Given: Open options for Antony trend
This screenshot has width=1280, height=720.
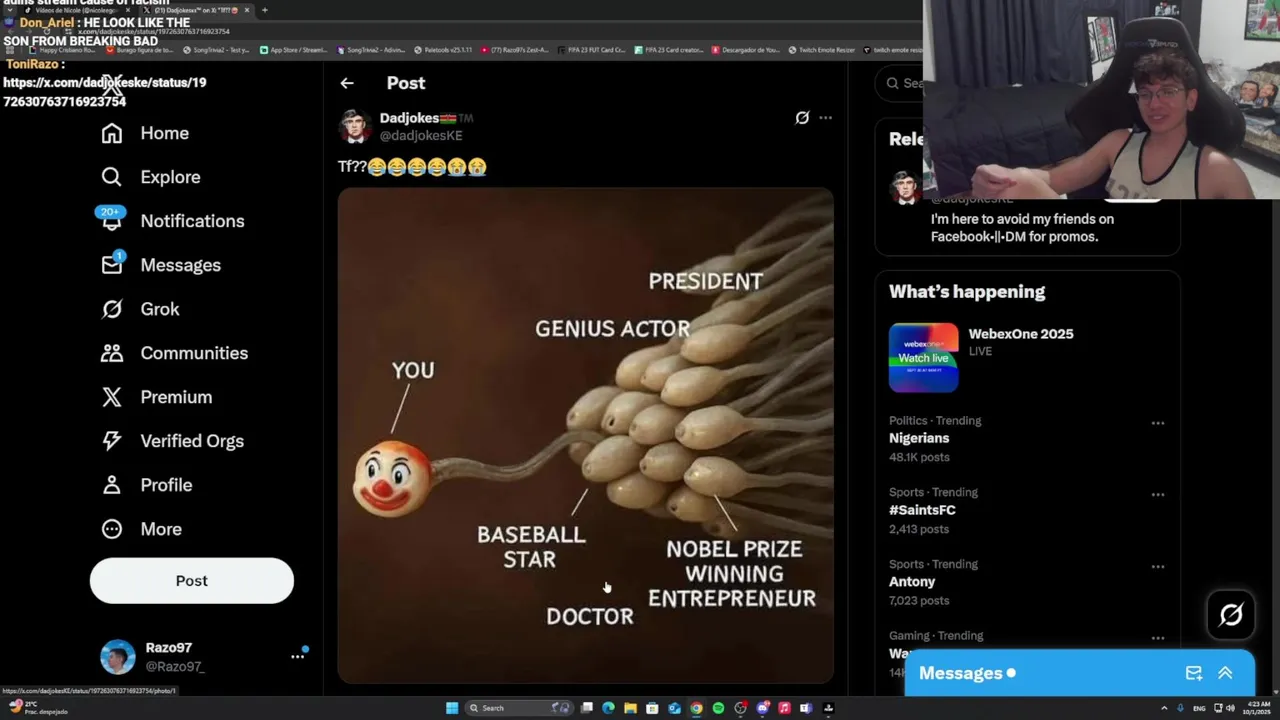Looking at the screenshot, I should point(1158,567).
